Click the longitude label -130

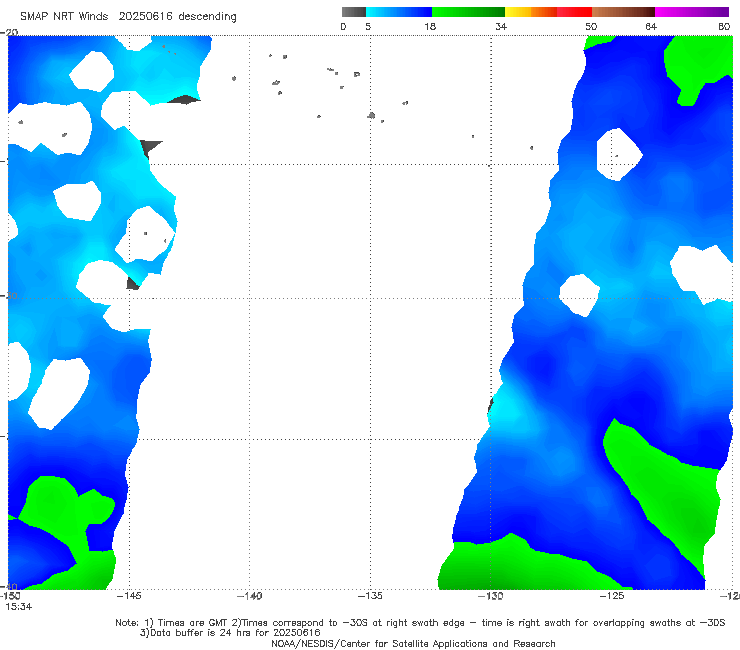(491, 596)
